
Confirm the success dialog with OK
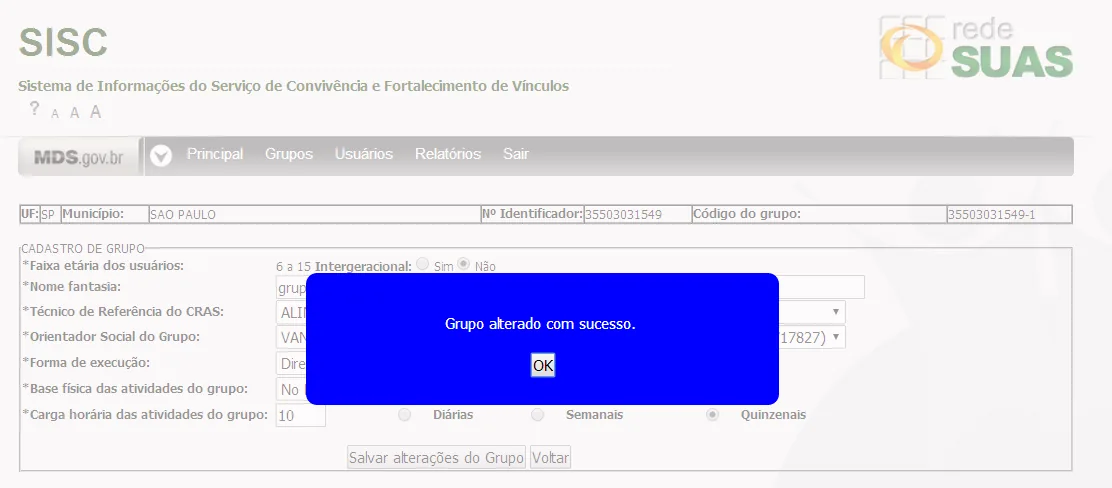tap(543, 365)
